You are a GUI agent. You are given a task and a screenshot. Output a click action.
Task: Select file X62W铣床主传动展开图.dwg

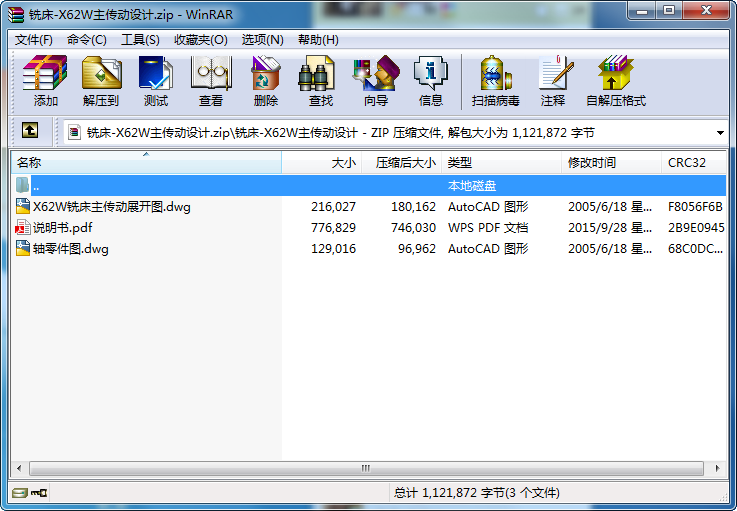click(x=111, y=206)
